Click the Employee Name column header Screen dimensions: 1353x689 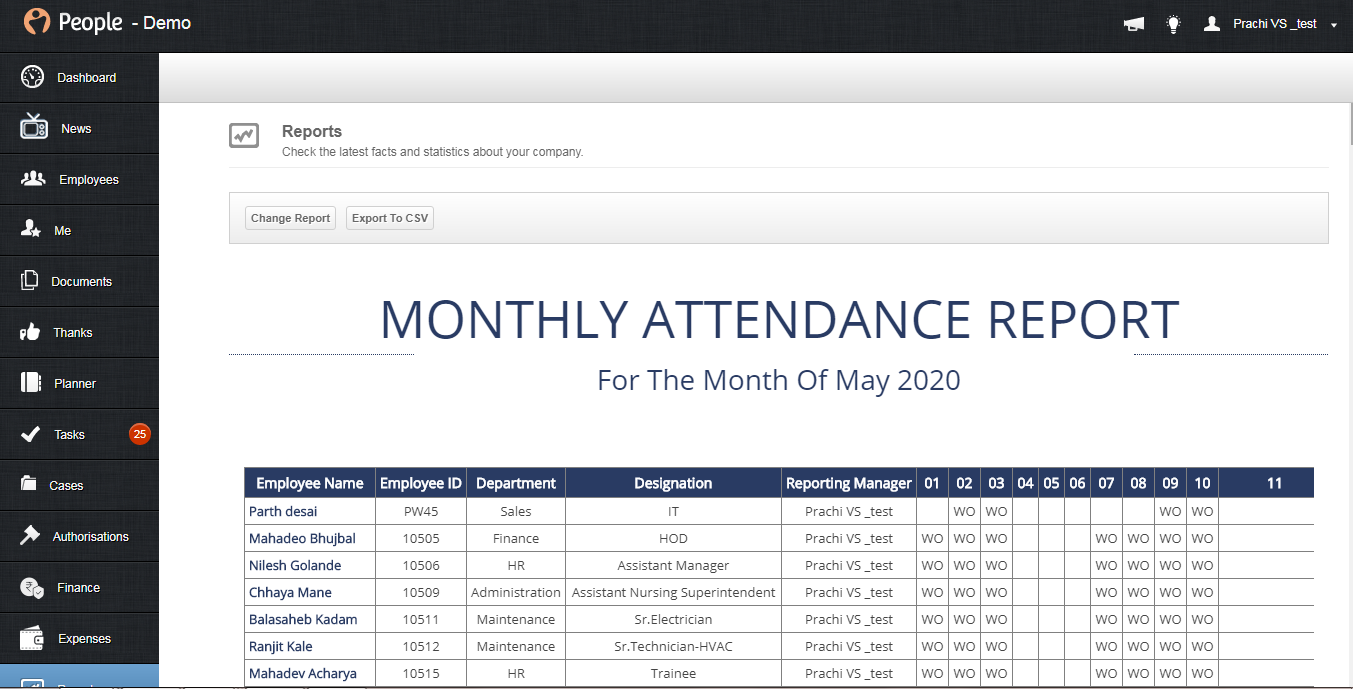[310, 483]
